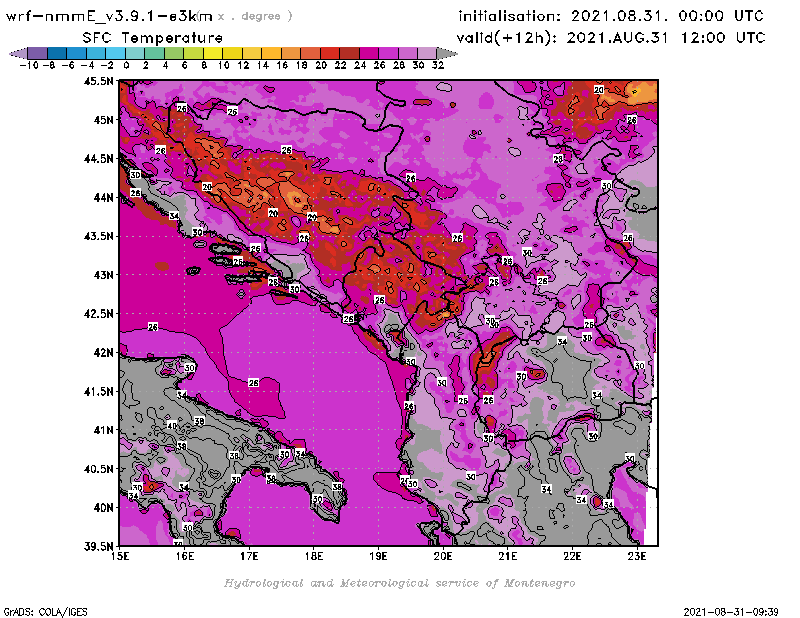Click the 43.5N latitude label
The image size is (800, 618).
(98, 236)
